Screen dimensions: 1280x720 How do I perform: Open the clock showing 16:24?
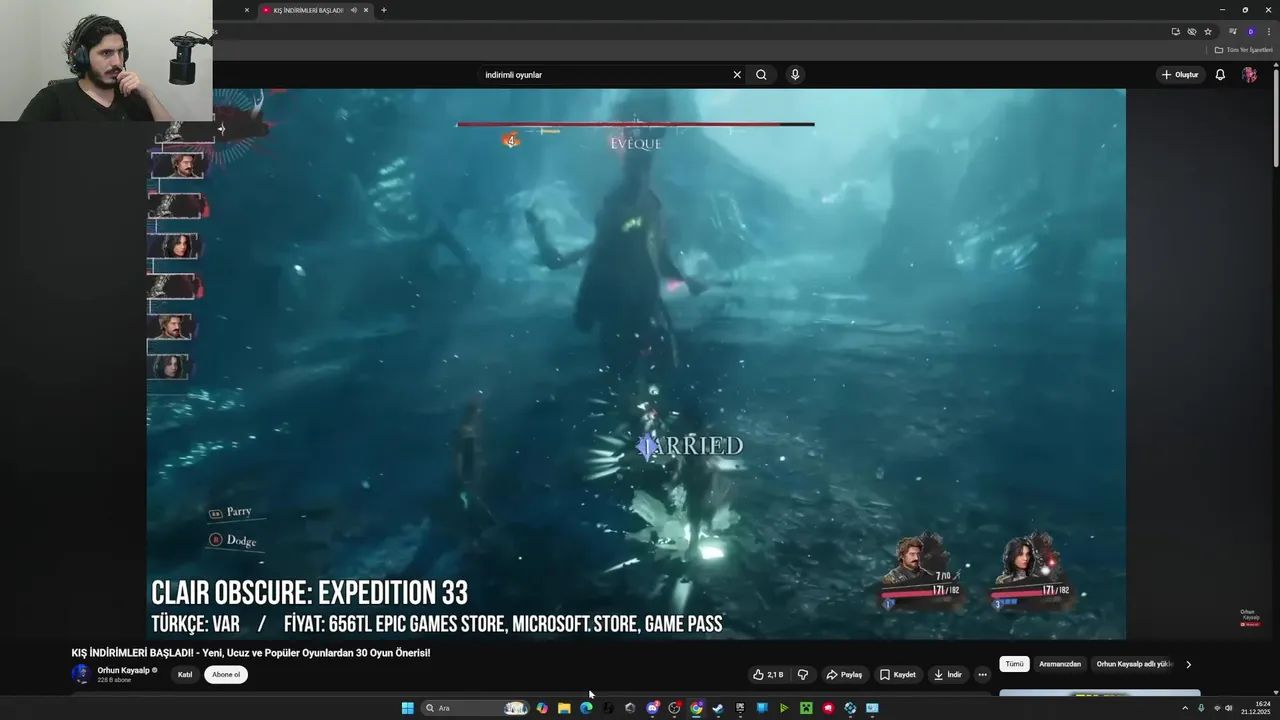1256,708
